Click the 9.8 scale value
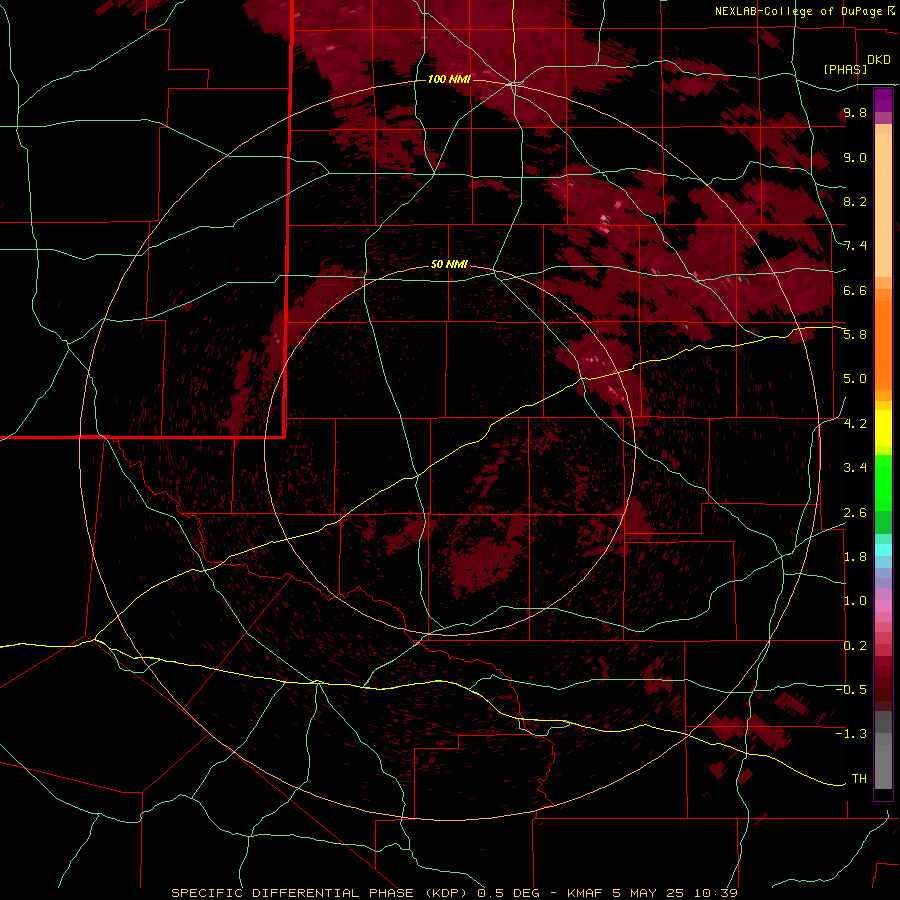 click(855, 112)
